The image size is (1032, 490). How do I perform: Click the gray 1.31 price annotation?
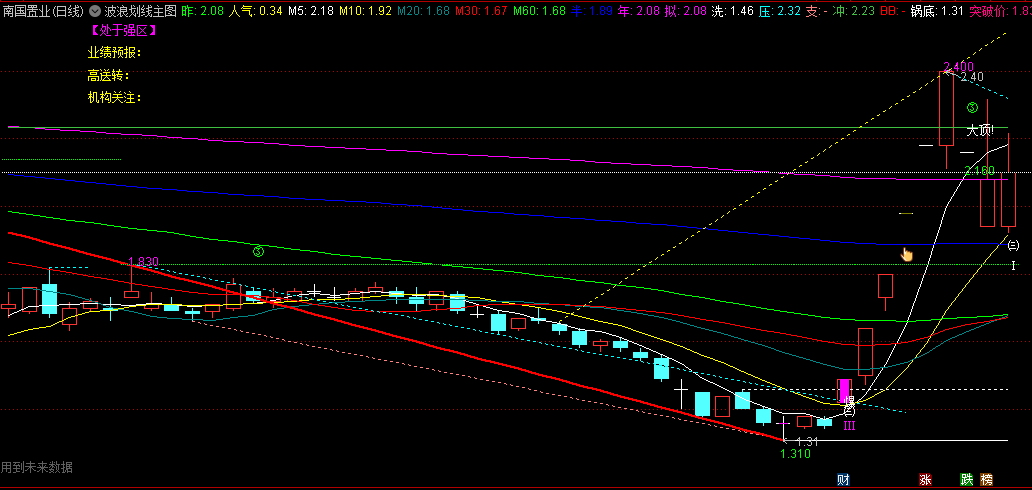coord(807,442)
